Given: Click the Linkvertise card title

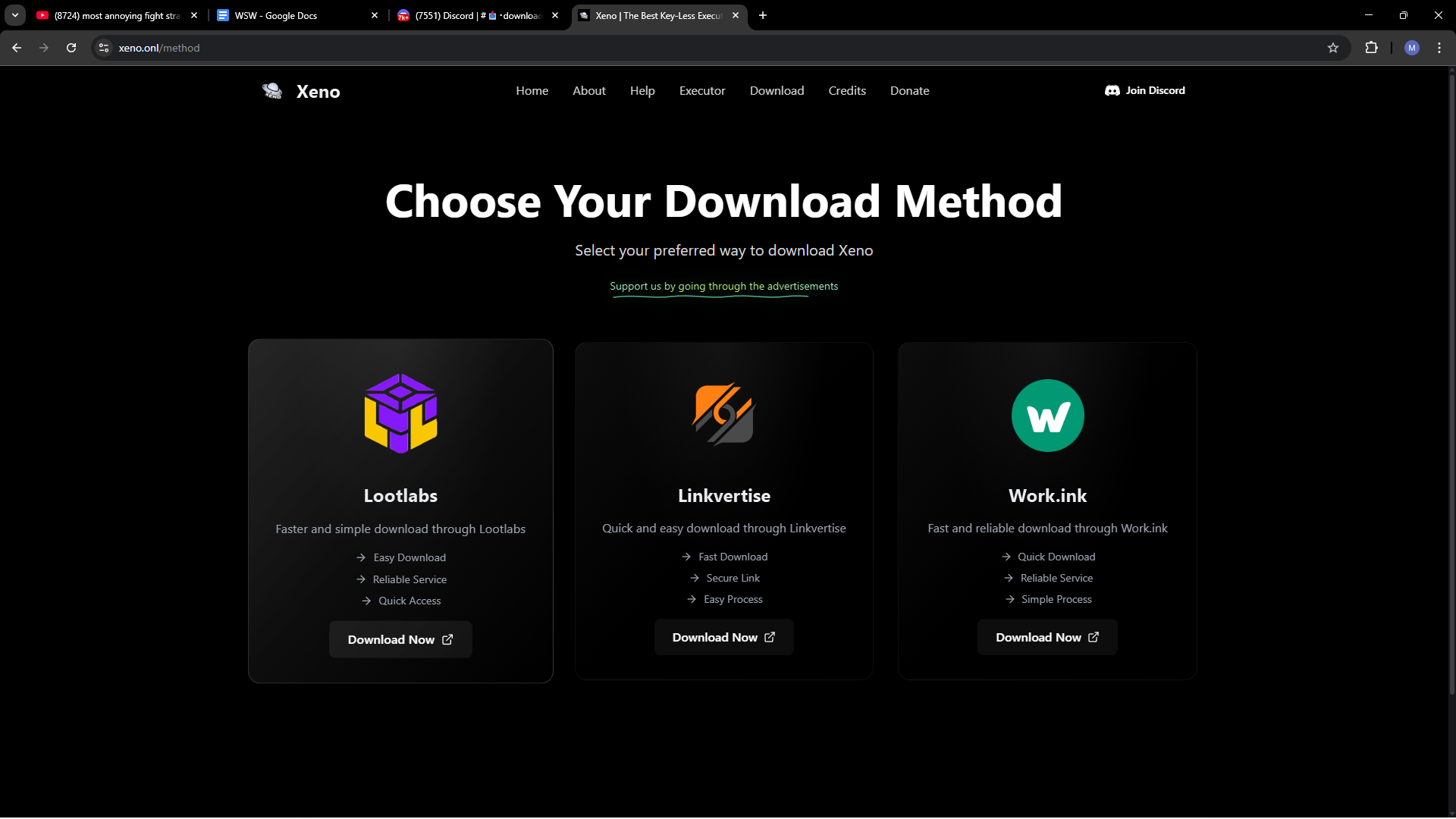Looking at the screenshot, I should (x=724, y=496).
